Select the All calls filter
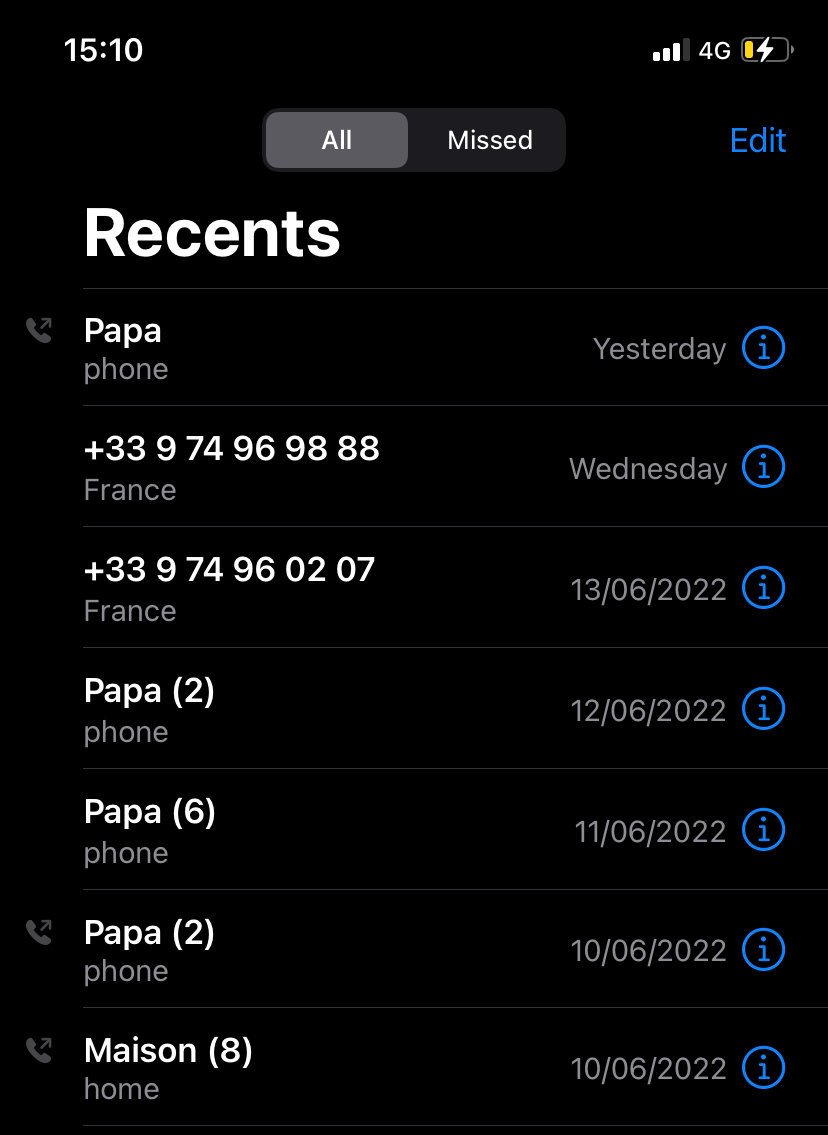Viewport: 828px width, 1135px height. point(337,140)
